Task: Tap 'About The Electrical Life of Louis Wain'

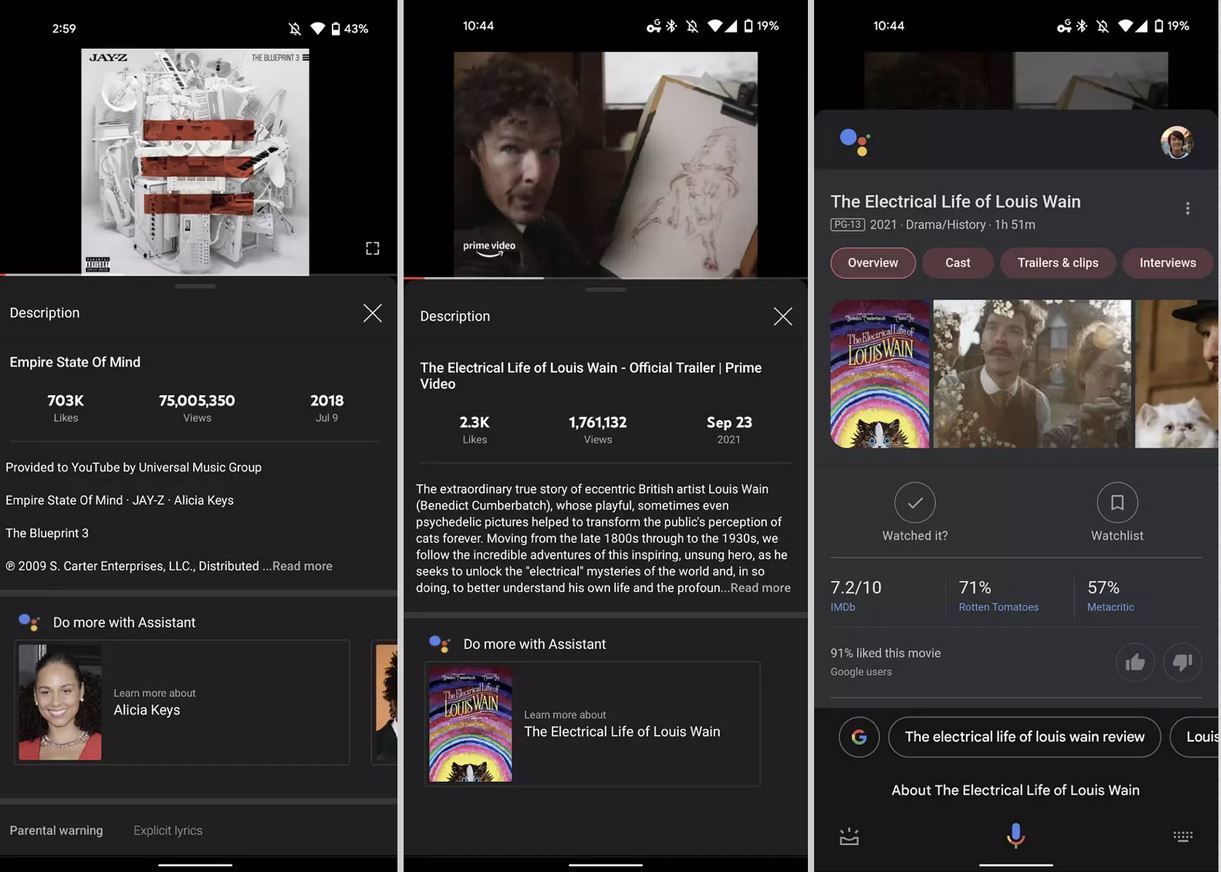Action: click(1016, 790)
